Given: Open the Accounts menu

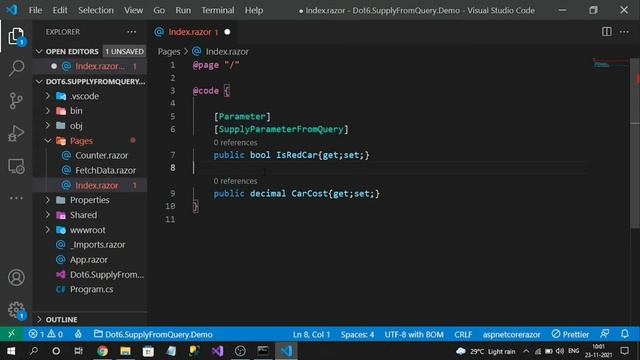Looking at the screenshot, I should [16, 278].
